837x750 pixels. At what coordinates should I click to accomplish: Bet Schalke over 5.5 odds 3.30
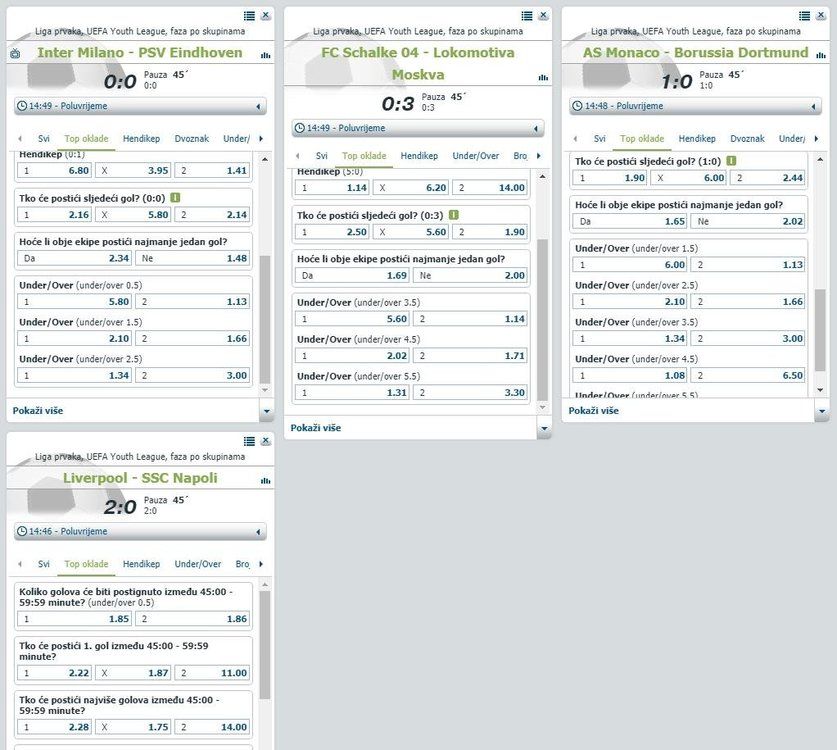[x=470, y=393]
